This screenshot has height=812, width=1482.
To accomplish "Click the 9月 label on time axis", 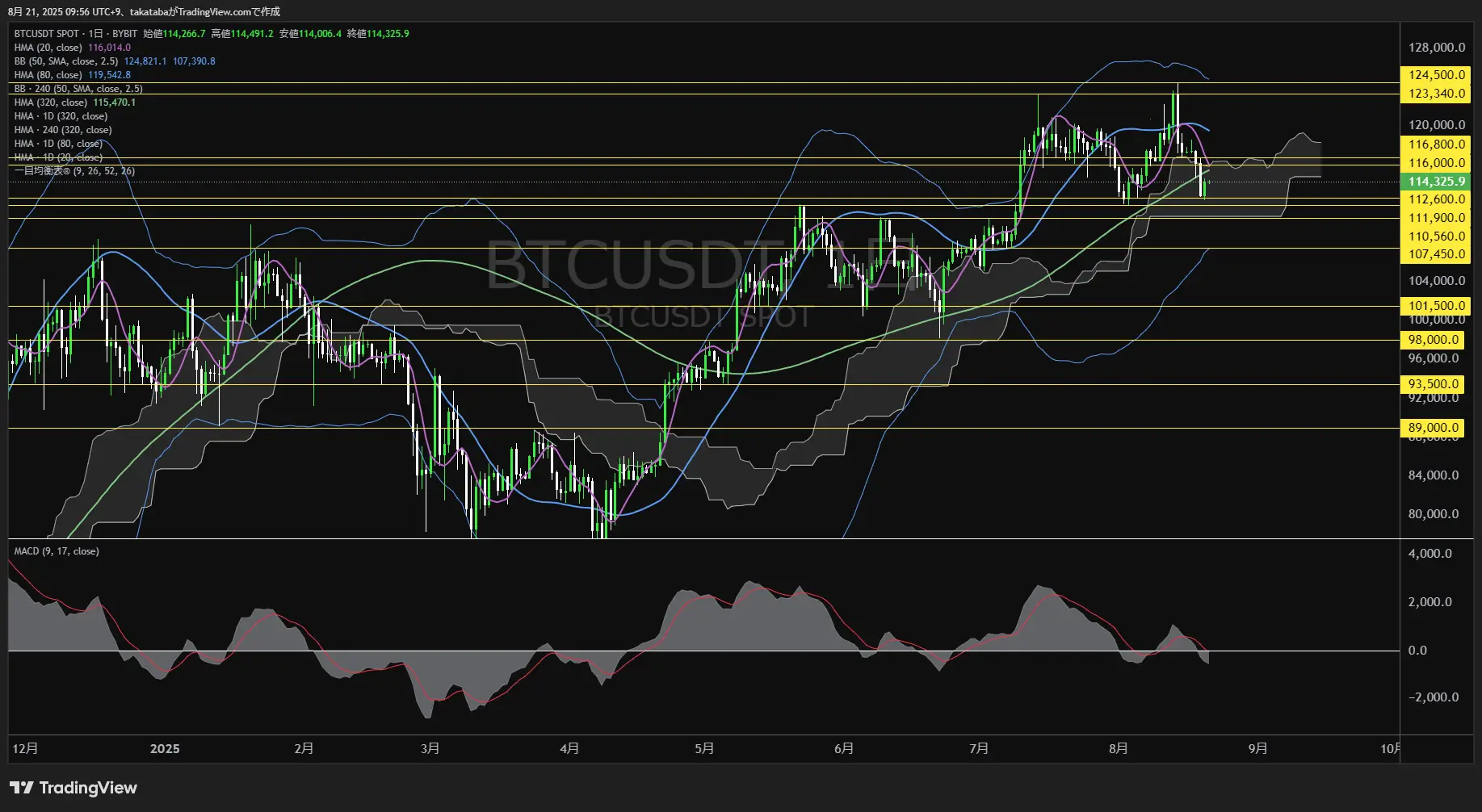I will (1257, 749).
